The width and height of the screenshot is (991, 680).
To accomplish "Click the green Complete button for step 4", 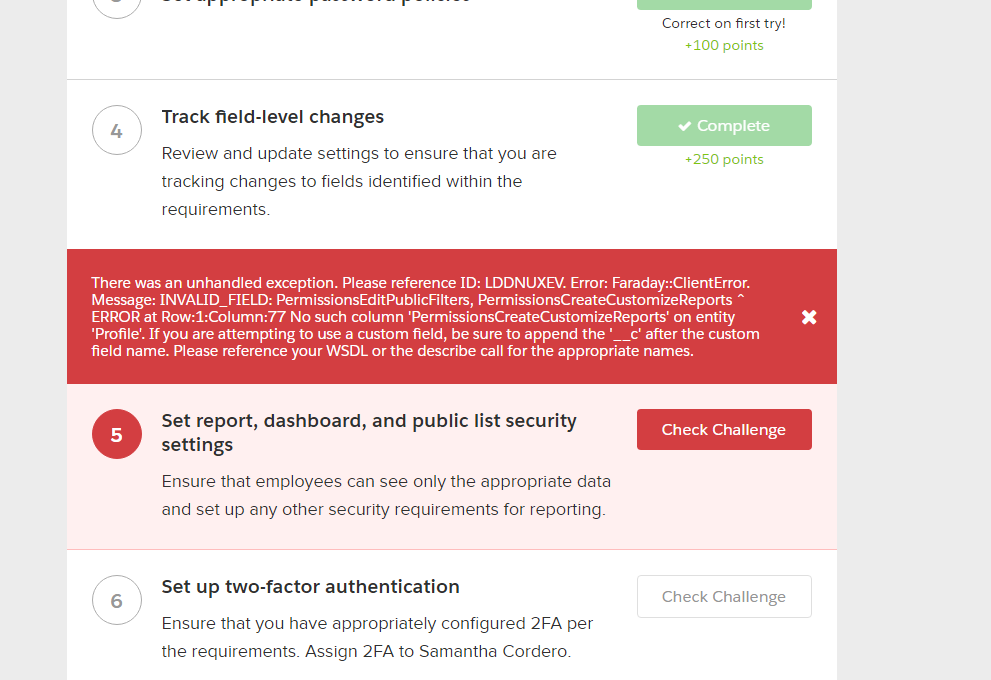I will 724,126.
